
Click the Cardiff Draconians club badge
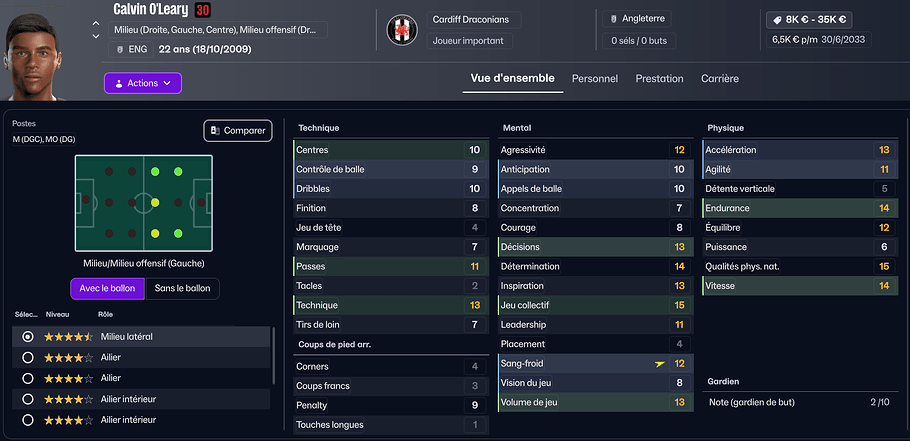pyautogui.click(x=403, y=31)
